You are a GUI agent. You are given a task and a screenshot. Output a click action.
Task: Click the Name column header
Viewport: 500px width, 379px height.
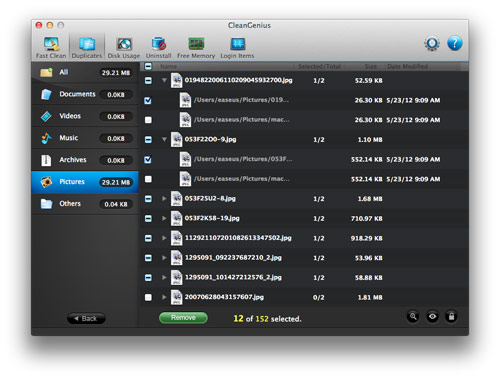pos(168,66)
